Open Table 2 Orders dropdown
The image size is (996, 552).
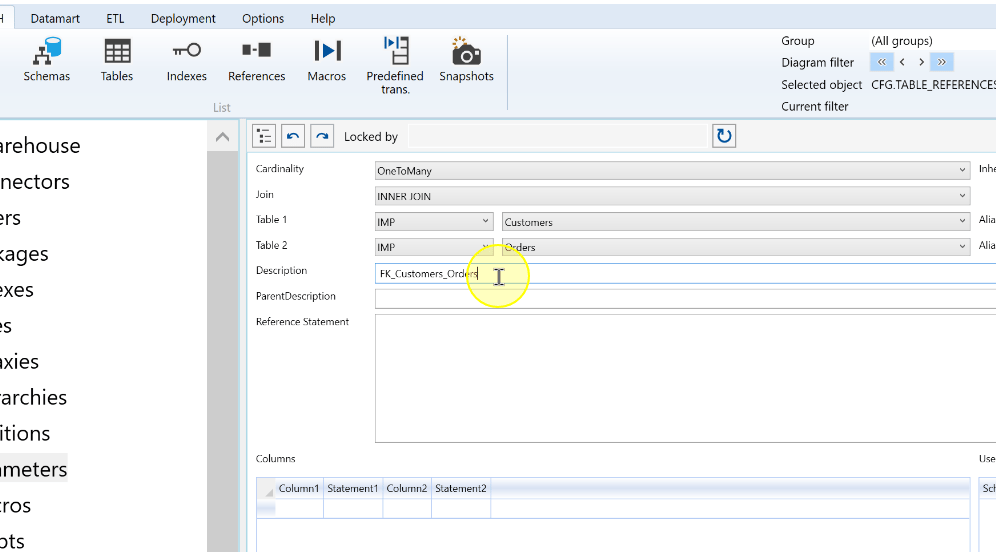click(x=736, y=246)
